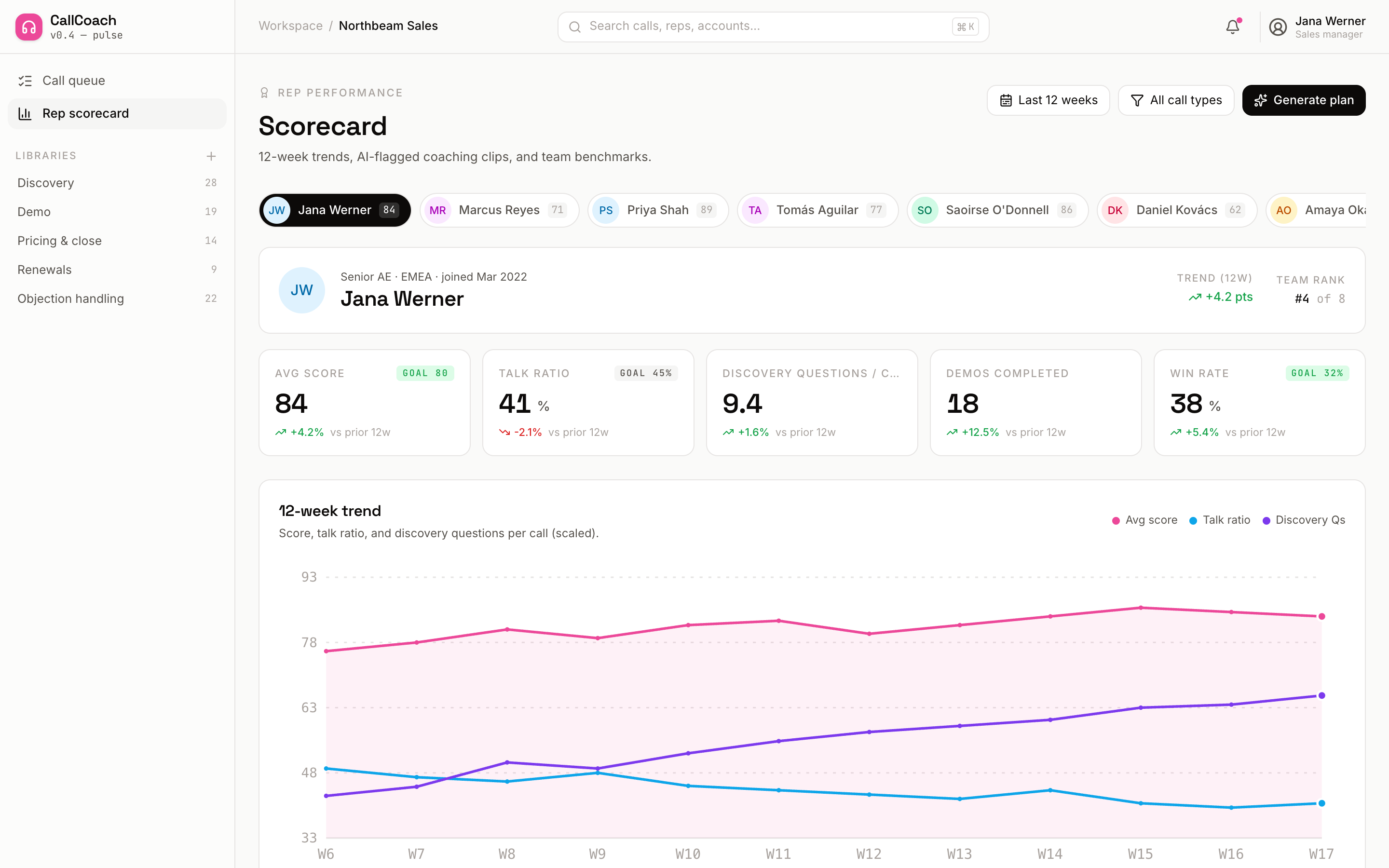Viewport: 1389px width, 868px height.
Task: Select Priya Shah rep chip
Action: tap(658, 210)
